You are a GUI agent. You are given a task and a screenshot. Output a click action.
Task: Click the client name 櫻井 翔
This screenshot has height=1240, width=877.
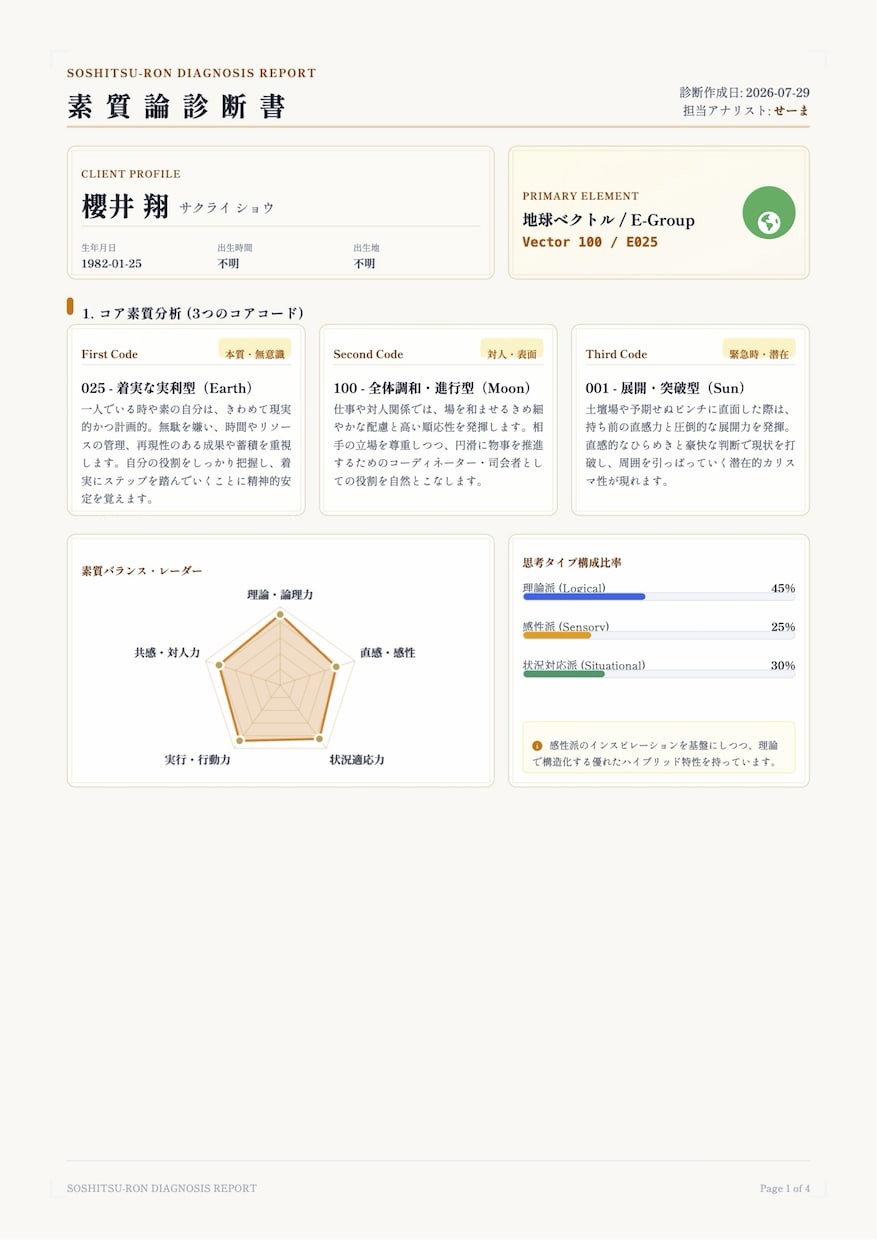click(125, 207)
